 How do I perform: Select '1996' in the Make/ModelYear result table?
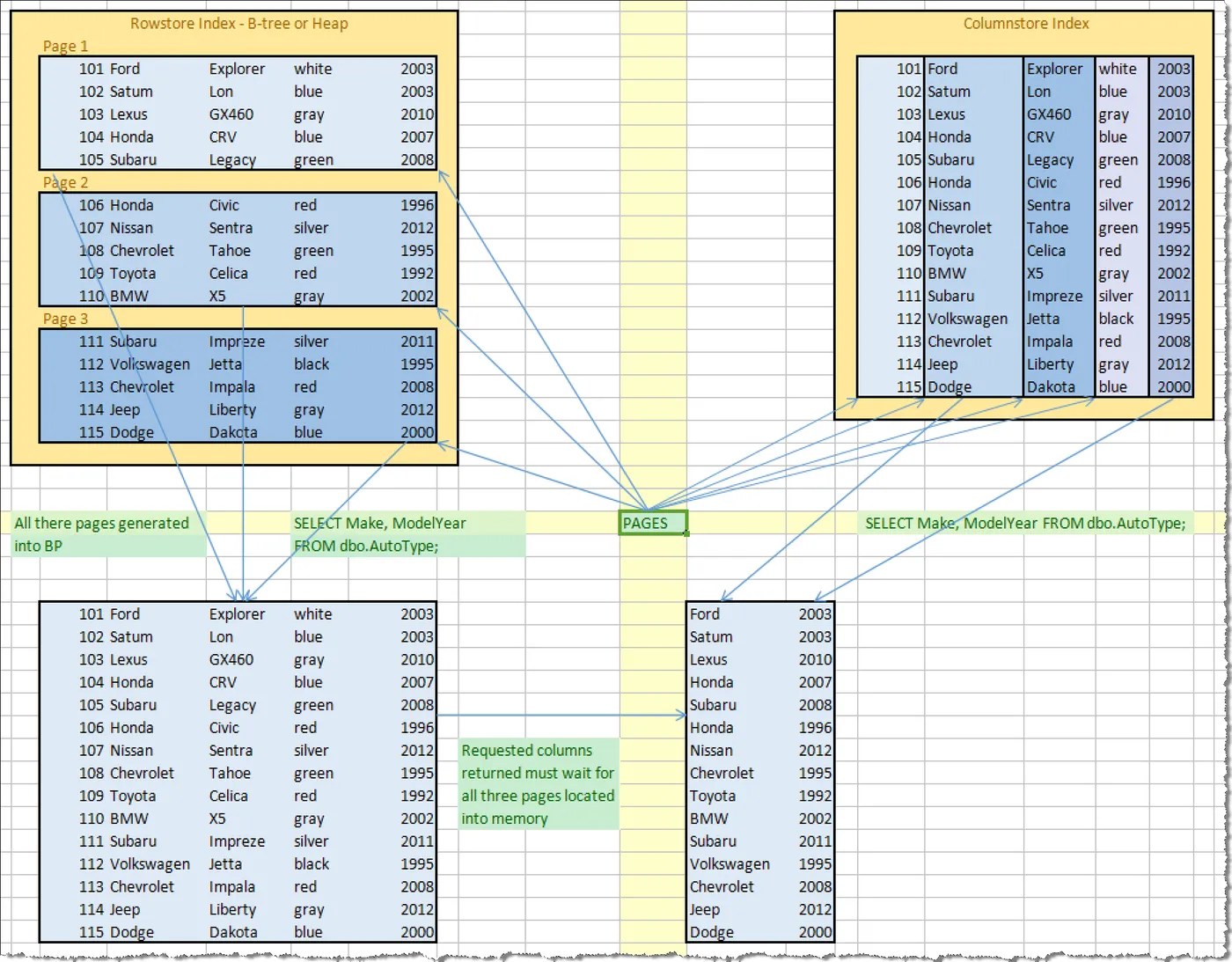click(815, 728)
